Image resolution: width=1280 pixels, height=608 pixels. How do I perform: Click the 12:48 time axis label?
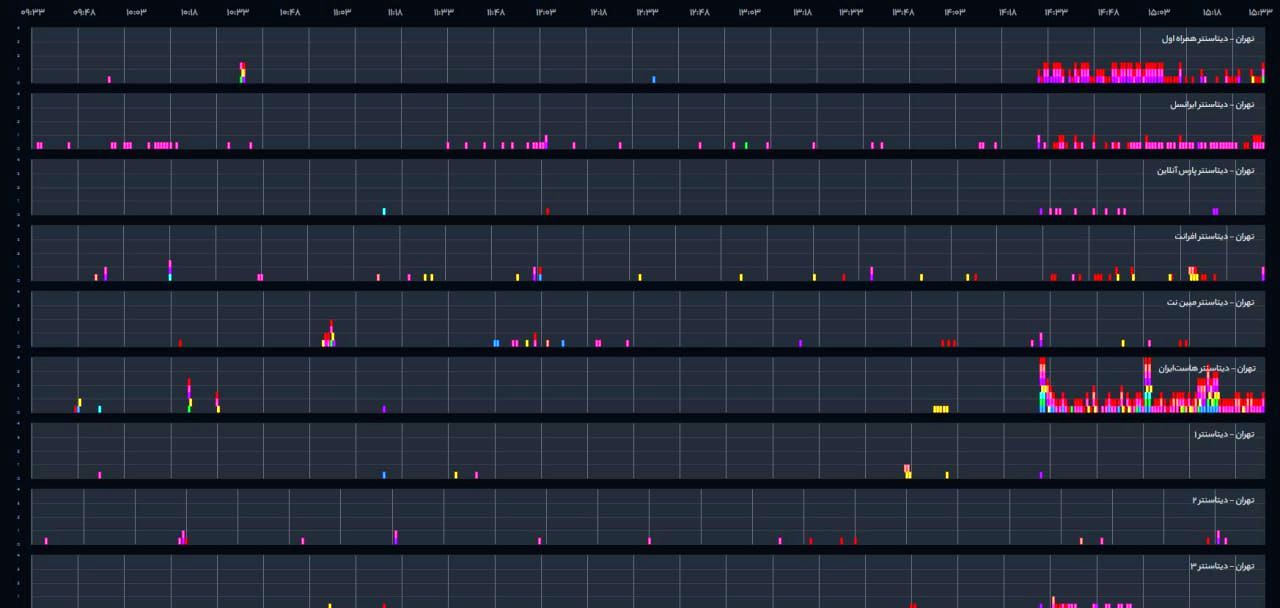point(698,12)
